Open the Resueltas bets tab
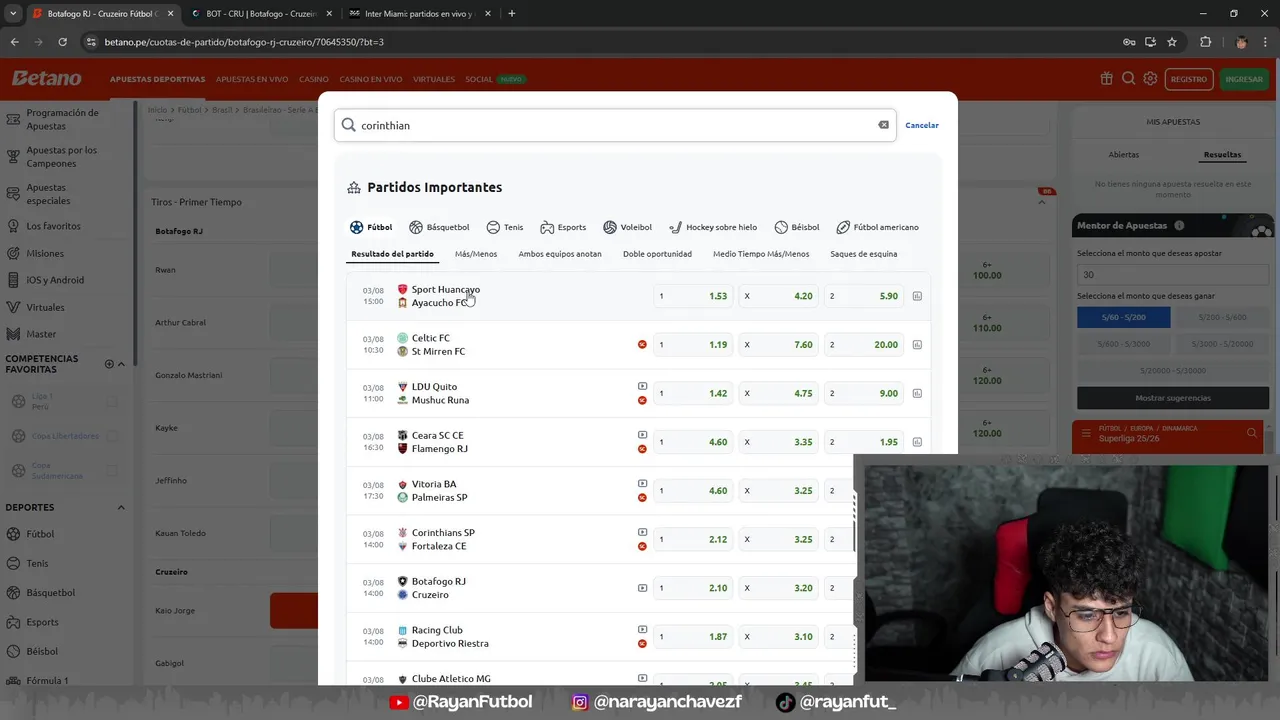Viewport: 1280px width, 720px height. coord(1222,155)
